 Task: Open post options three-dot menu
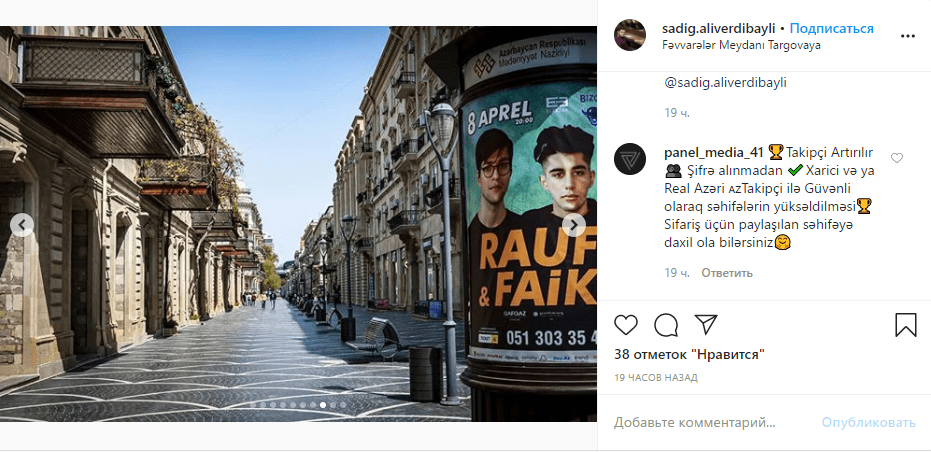908,36
